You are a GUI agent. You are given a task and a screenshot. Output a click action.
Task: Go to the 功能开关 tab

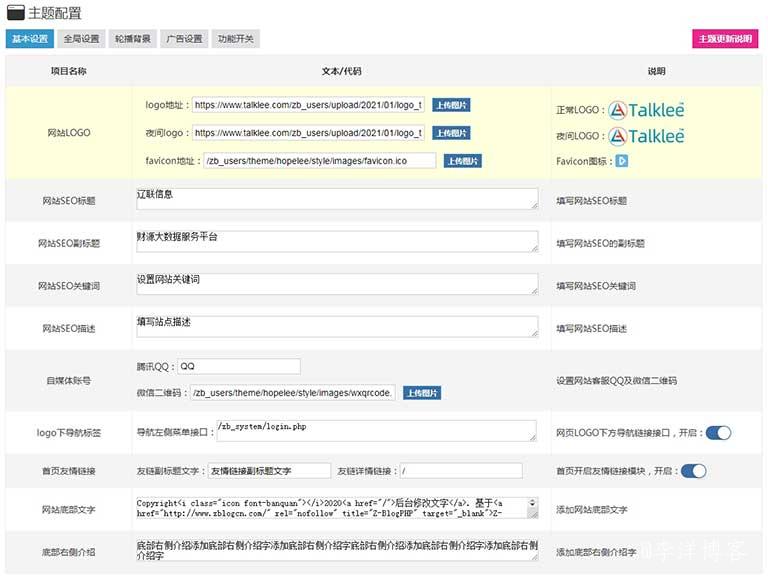tap(233, 40)
